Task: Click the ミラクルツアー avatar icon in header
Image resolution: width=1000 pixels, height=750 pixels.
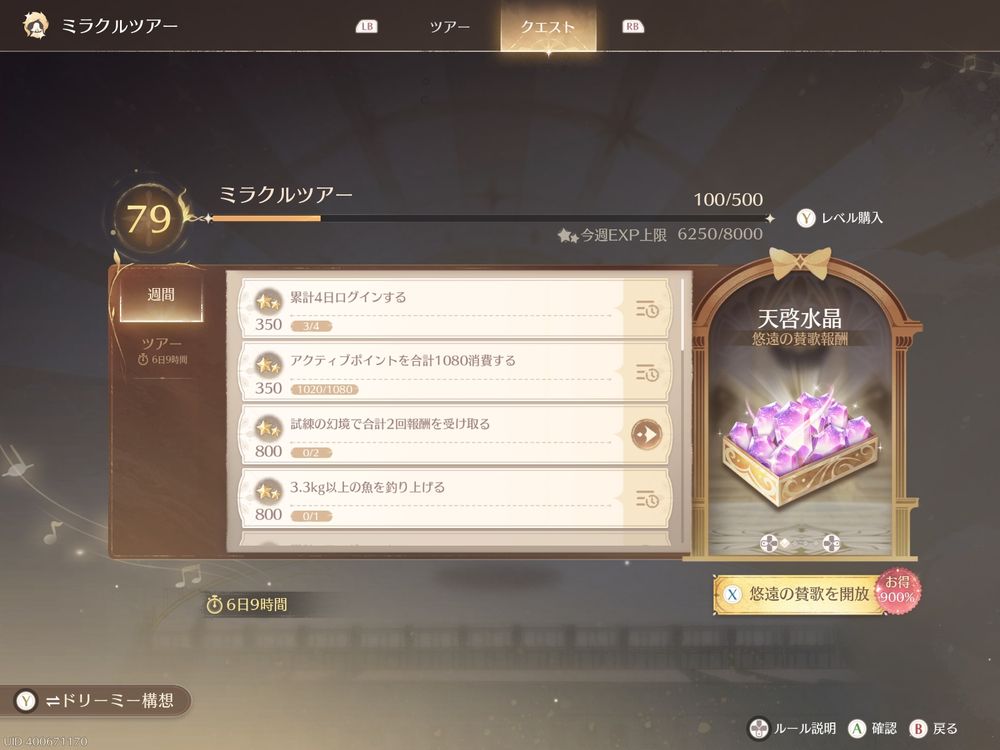Action: (36, 26)
